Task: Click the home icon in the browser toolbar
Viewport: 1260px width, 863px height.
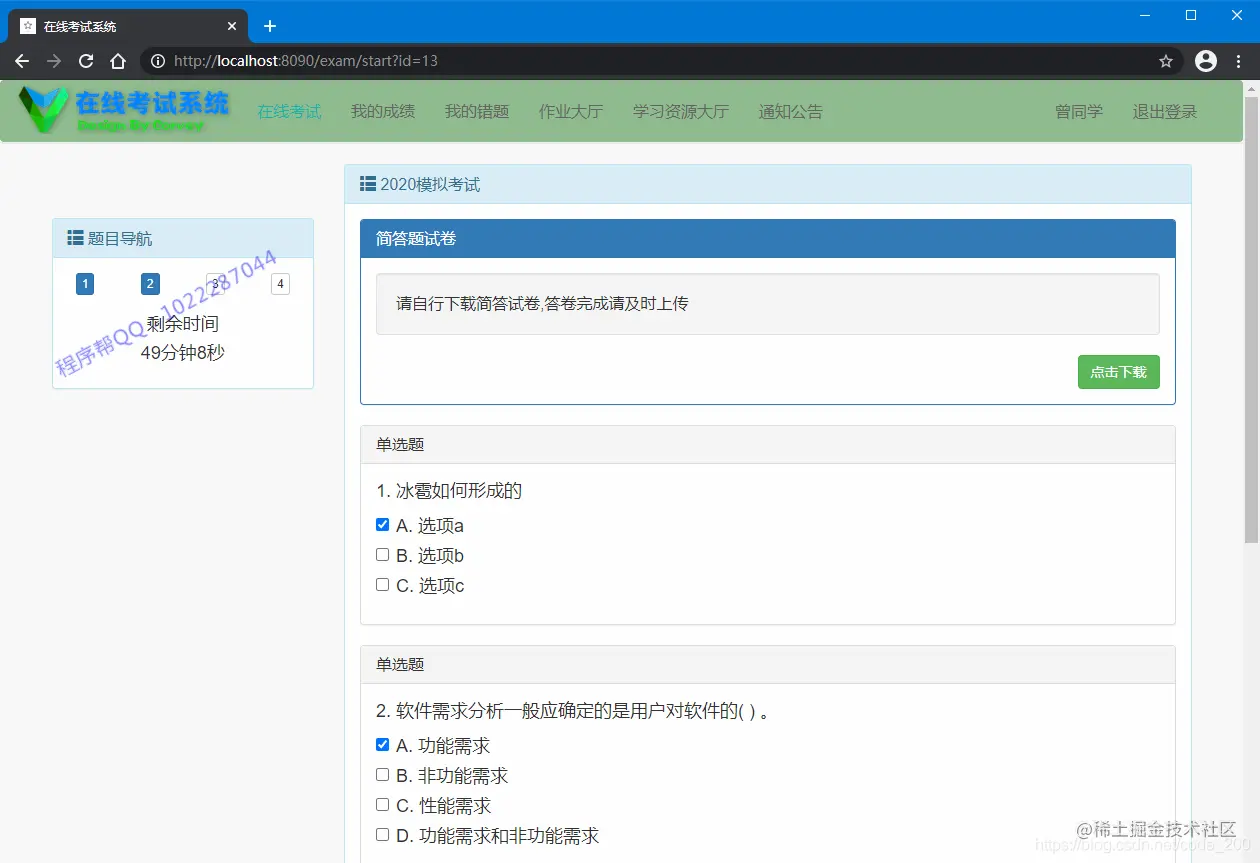Action: click(x=120, y=60)
